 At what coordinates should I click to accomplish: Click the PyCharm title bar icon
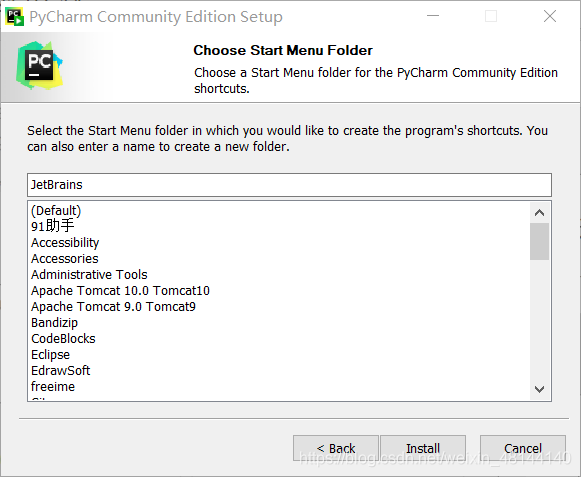14,17
